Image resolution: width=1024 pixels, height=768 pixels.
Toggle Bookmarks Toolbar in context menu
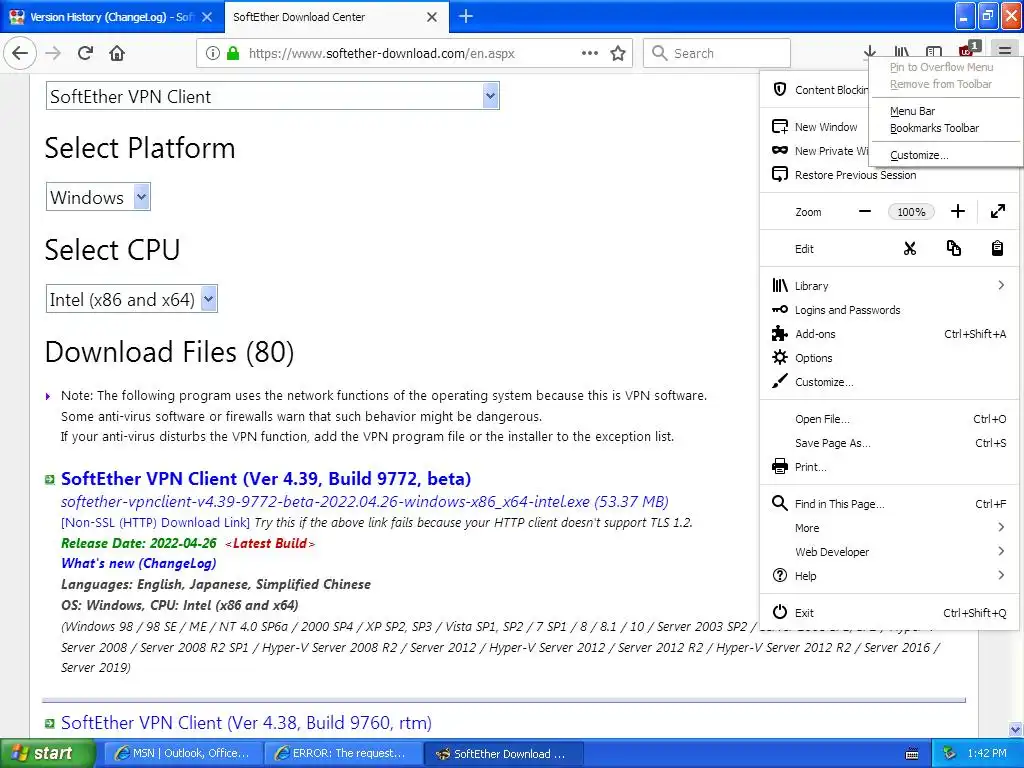tap(946, 128)
